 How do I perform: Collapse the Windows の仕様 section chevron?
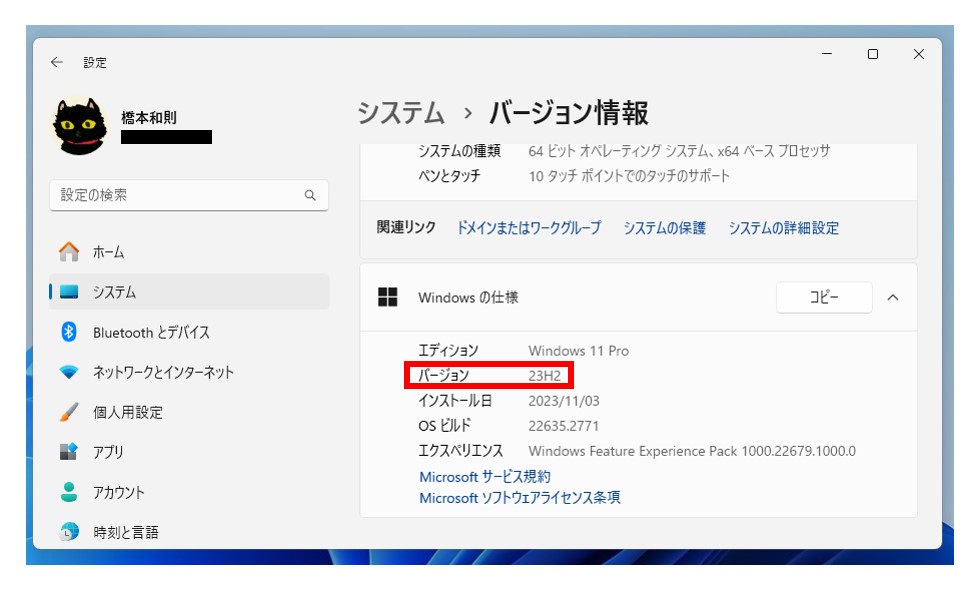click(893, 297)
